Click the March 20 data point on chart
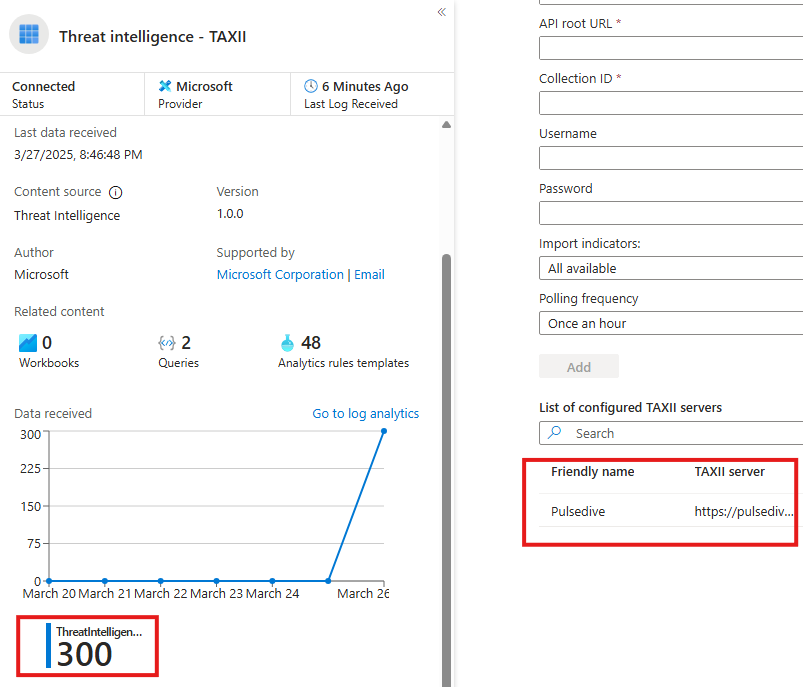This screenshot has width=803, height=687. [x=49, y=581]
